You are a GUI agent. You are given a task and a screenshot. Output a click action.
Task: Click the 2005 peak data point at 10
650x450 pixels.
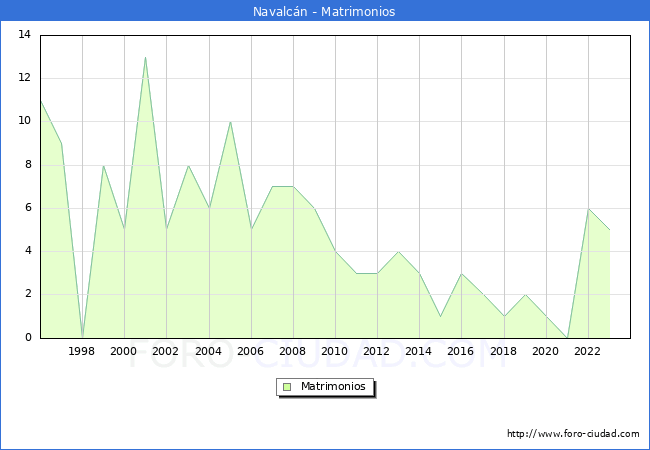(230, 122)
